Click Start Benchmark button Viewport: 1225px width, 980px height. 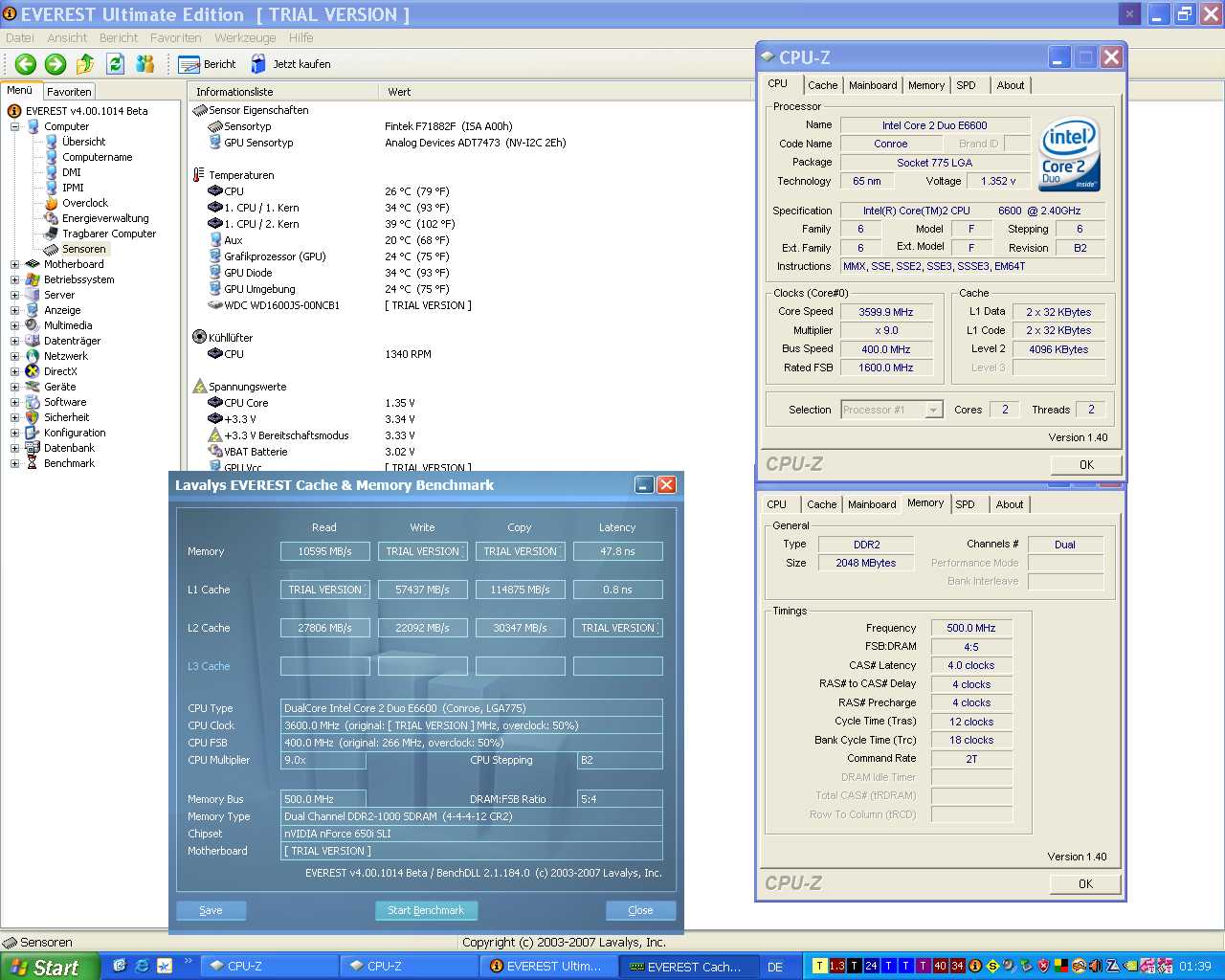click(x=425, y=910)
